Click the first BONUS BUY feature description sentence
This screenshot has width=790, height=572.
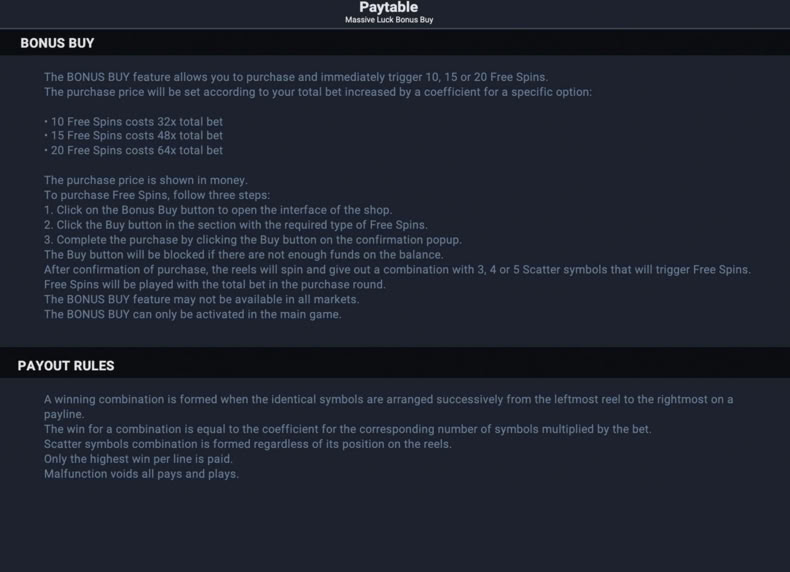pos(296,77)
